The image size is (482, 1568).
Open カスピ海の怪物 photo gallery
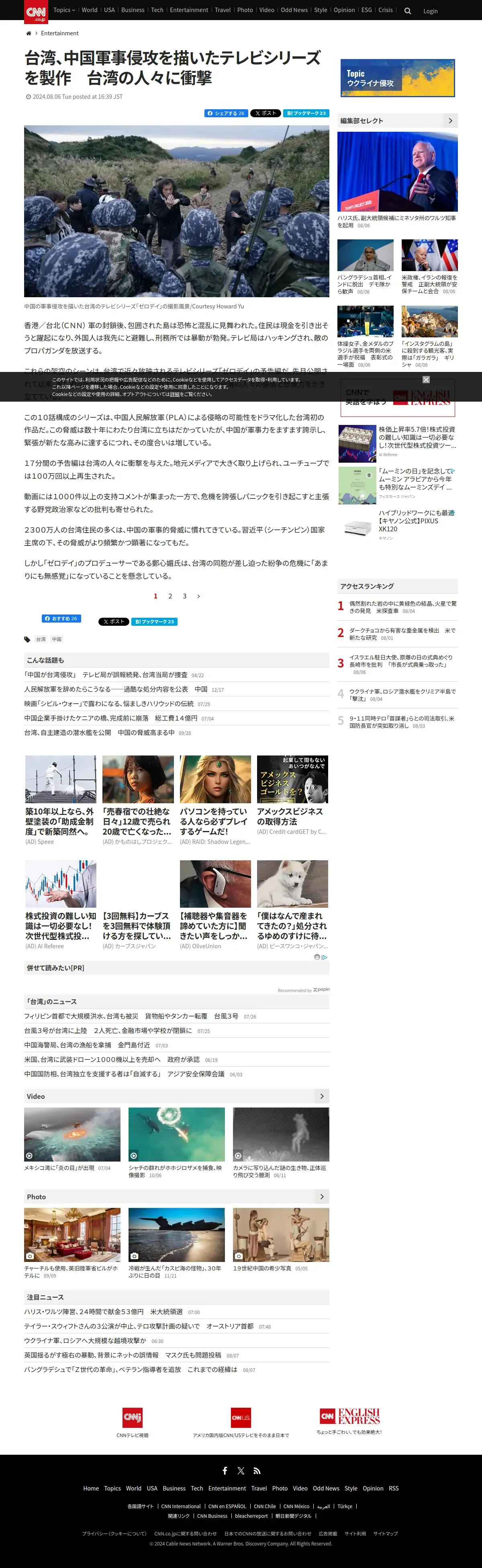(x=176, y=1235)
